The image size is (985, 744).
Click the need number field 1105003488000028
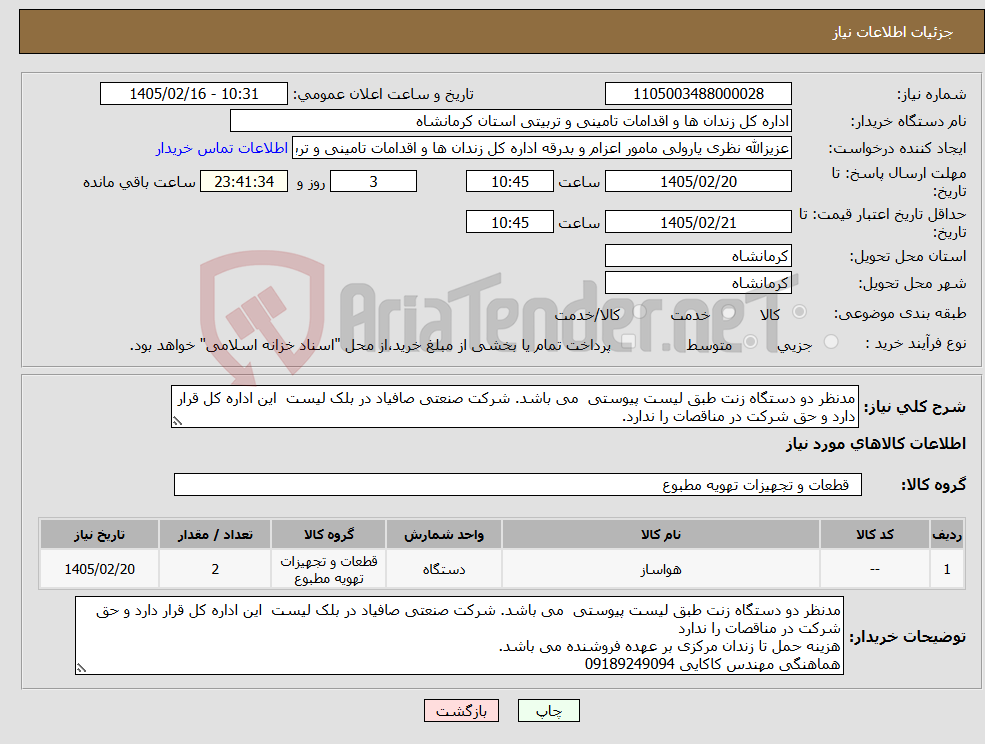698,94
